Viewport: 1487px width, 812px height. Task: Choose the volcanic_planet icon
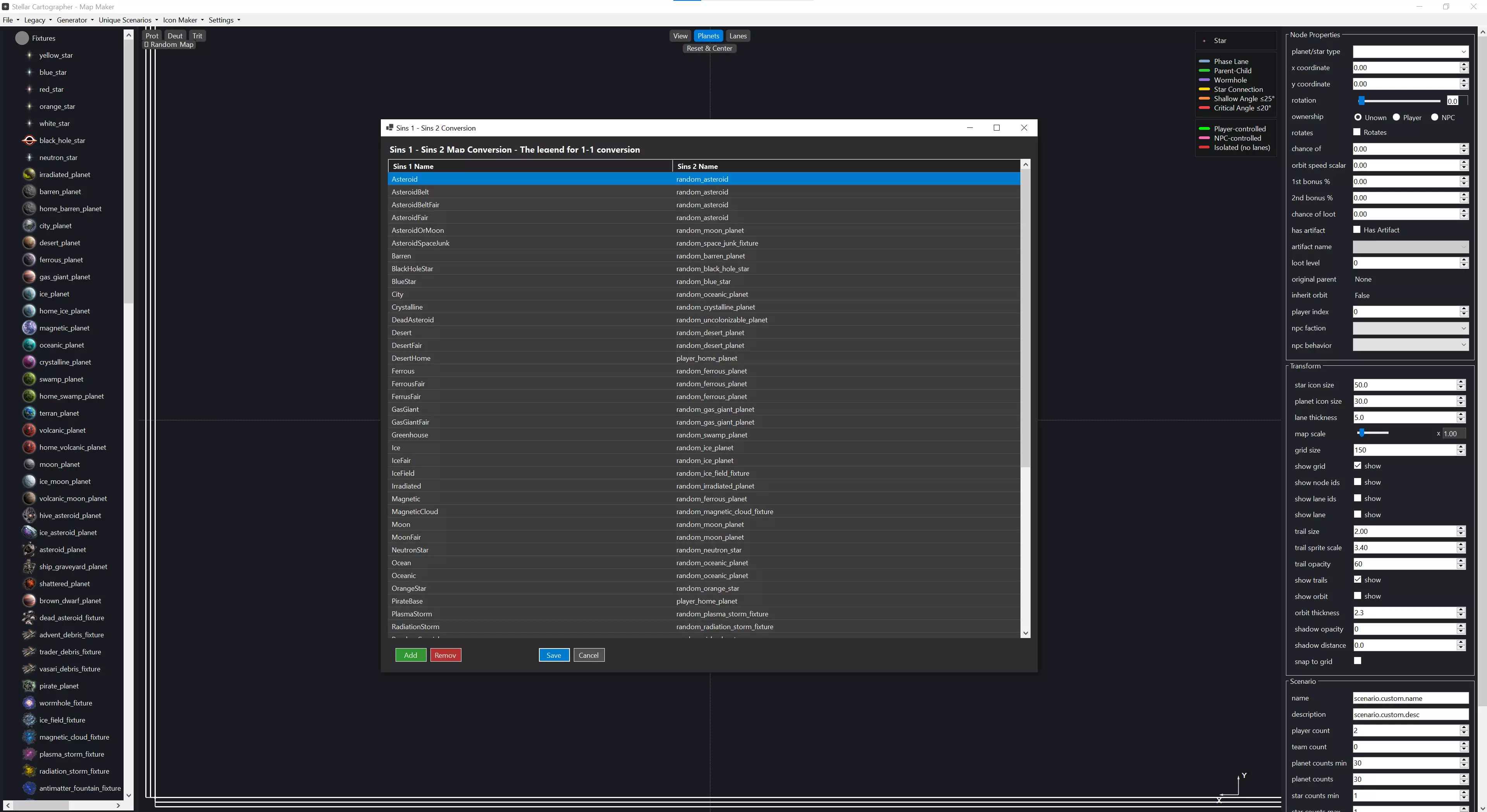click(29, 430)
